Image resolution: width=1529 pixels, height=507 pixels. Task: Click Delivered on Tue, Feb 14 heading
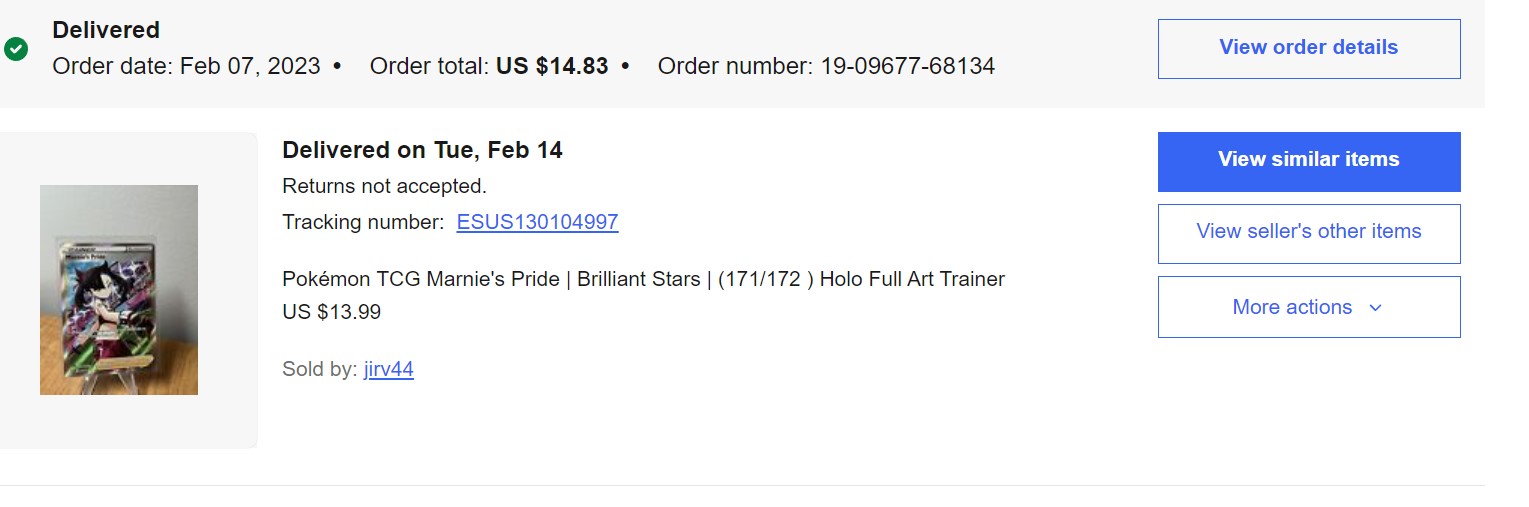tap(422, 150)
